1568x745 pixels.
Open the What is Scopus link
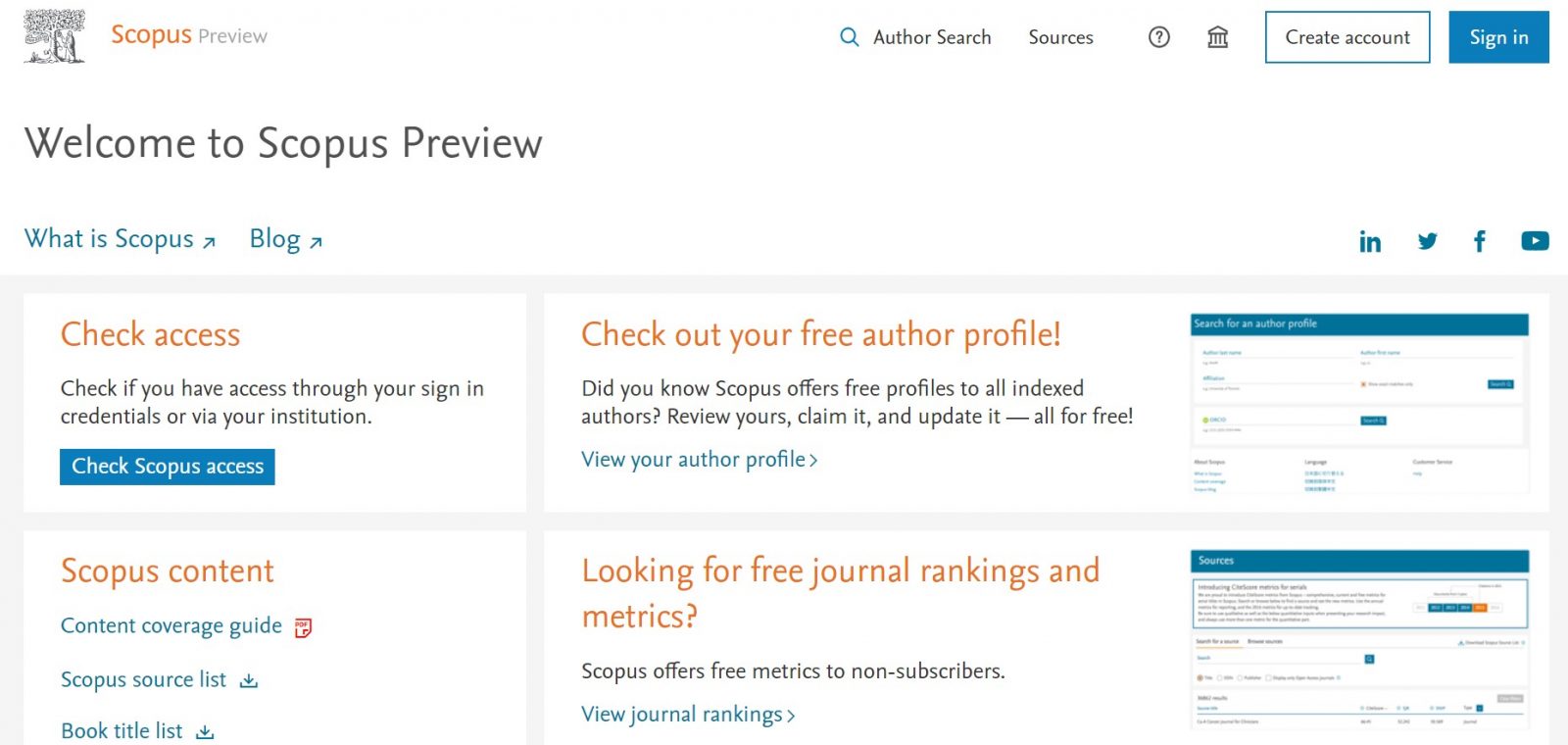coord(109,239)
